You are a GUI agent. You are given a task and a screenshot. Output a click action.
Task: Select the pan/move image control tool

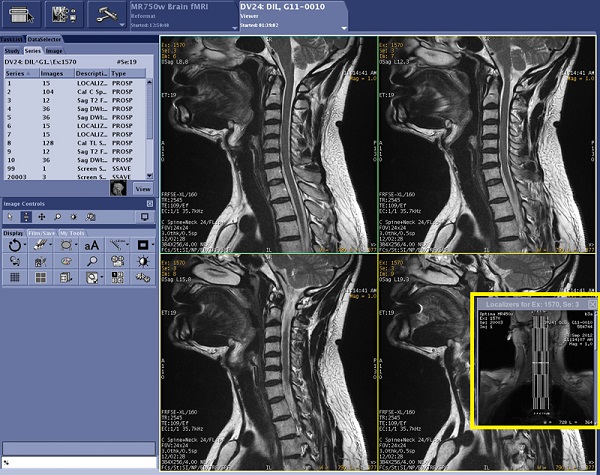41,217
